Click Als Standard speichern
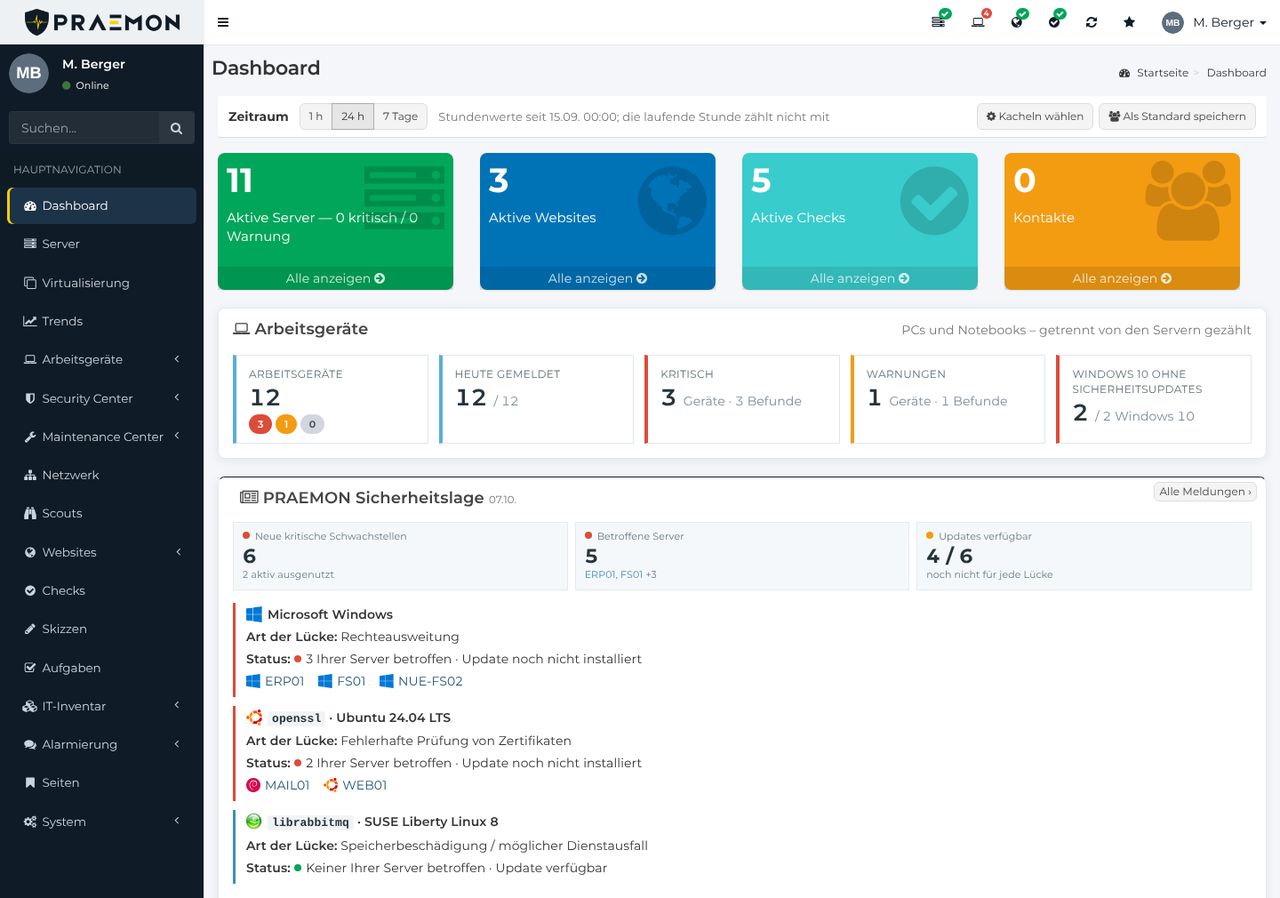This screenshot has width=1280, height=898. (x=1177, y=116)
